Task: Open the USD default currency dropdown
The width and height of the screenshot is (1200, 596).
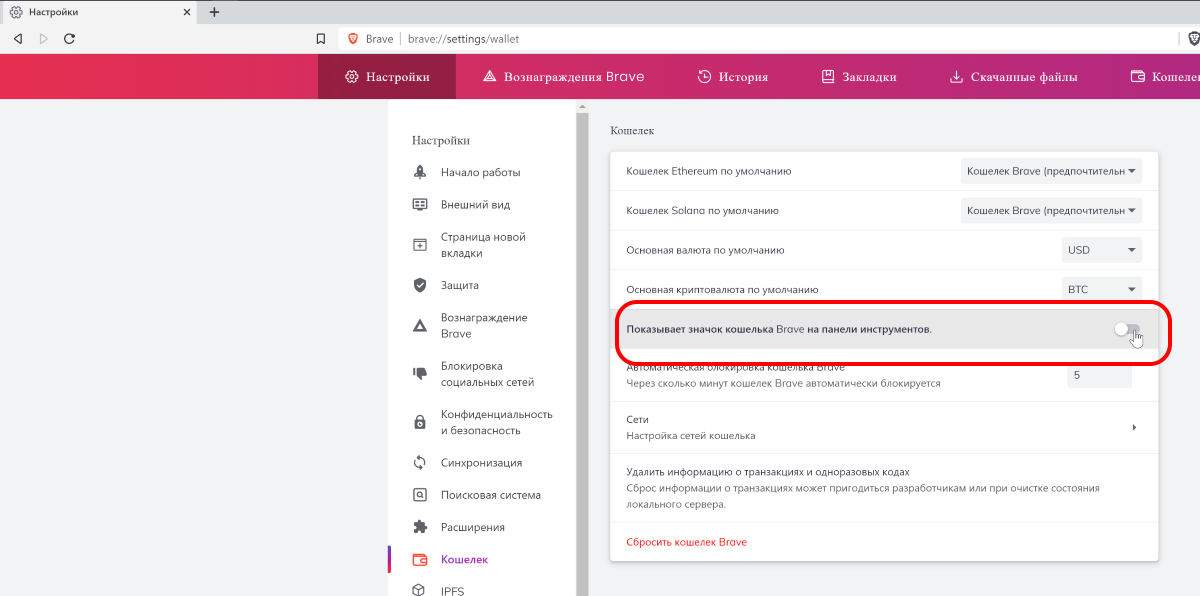Action: (1101, 249)
